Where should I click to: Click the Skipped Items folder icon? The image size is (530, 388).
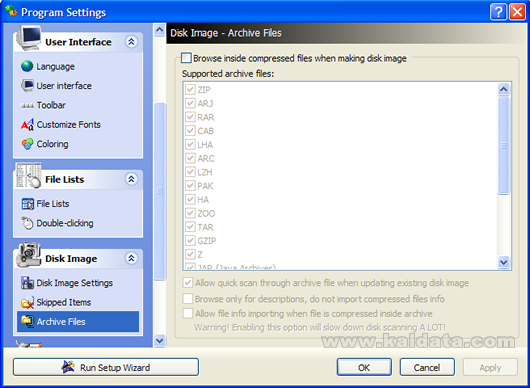point(27,302)
